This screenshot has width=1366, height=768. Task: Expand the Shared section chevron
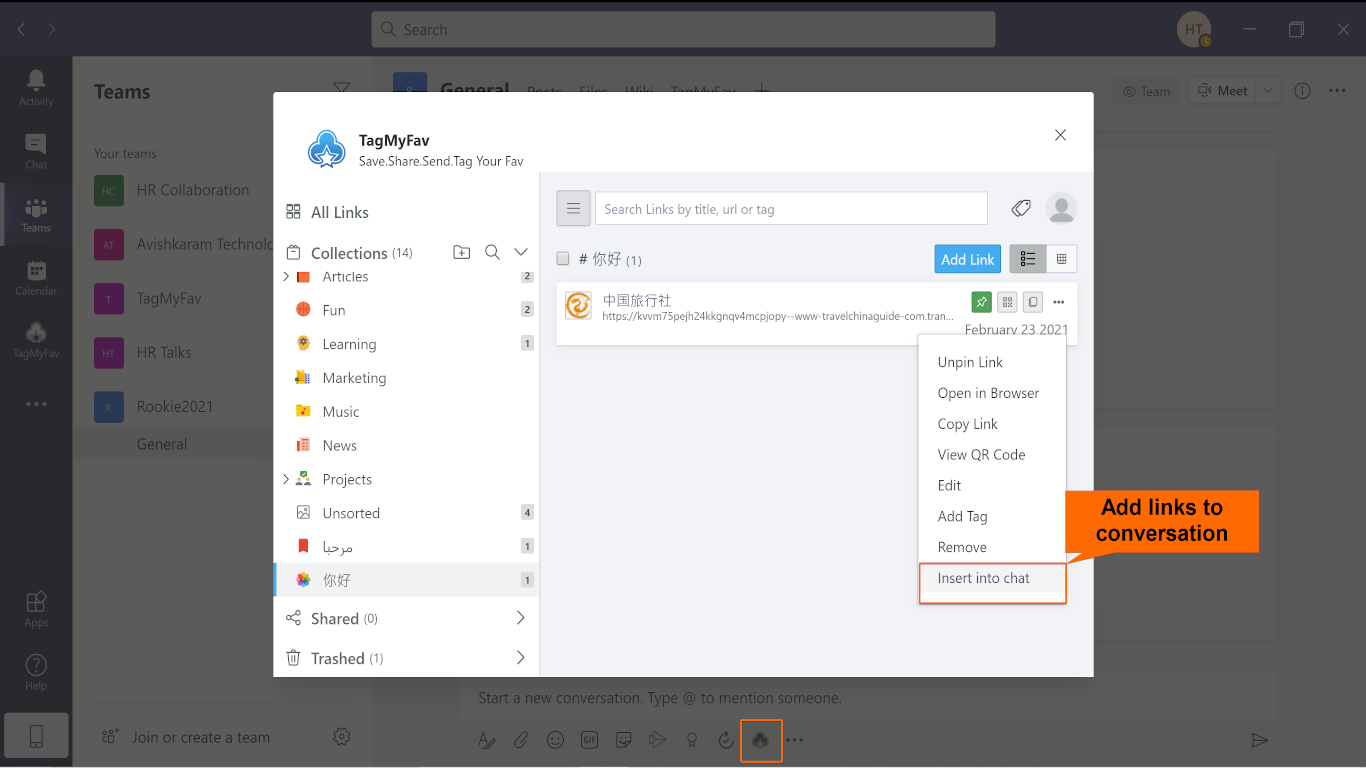coord(520,618)
